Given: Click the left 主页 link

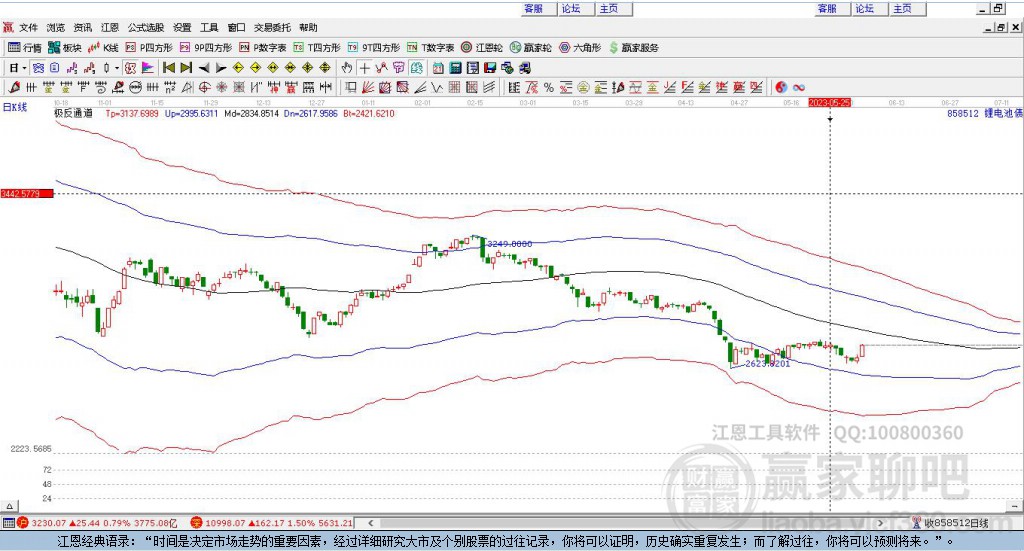Looking at the screenshot, I should pyautogui.click(x=609, y=8).
